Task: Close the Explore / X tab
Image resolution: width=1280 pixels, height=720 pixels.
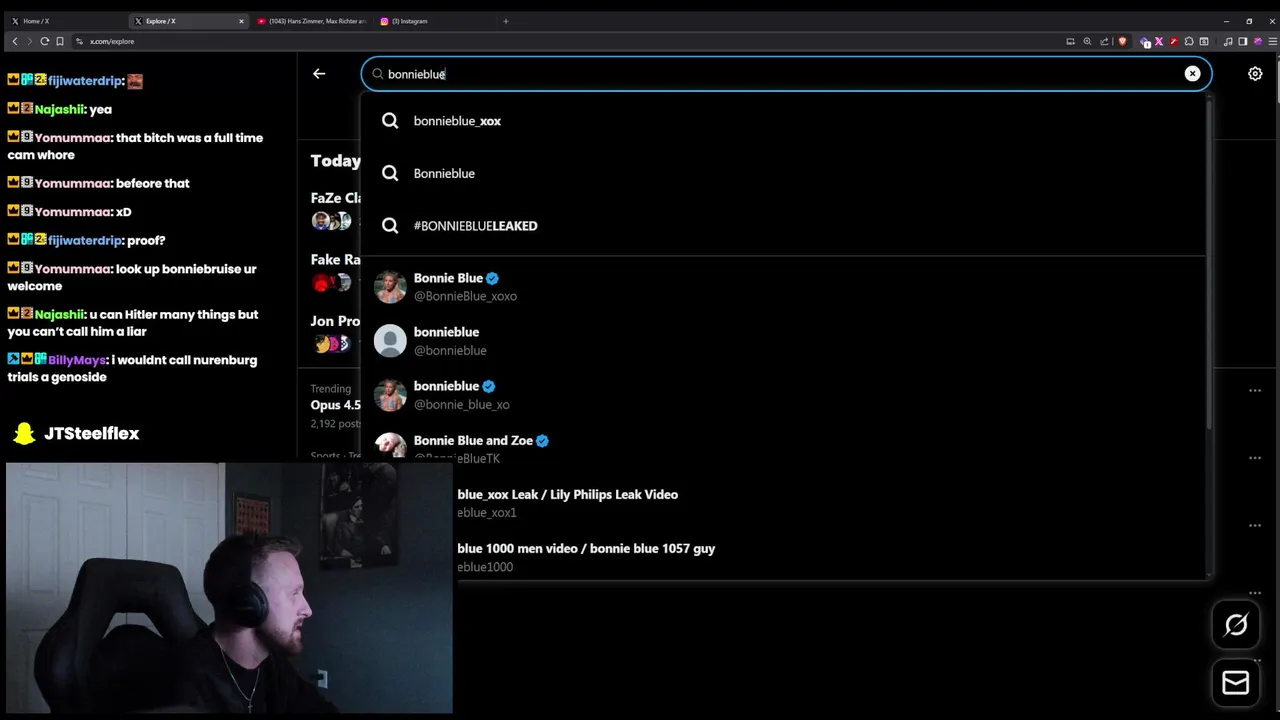Action: tap(241, 21)
